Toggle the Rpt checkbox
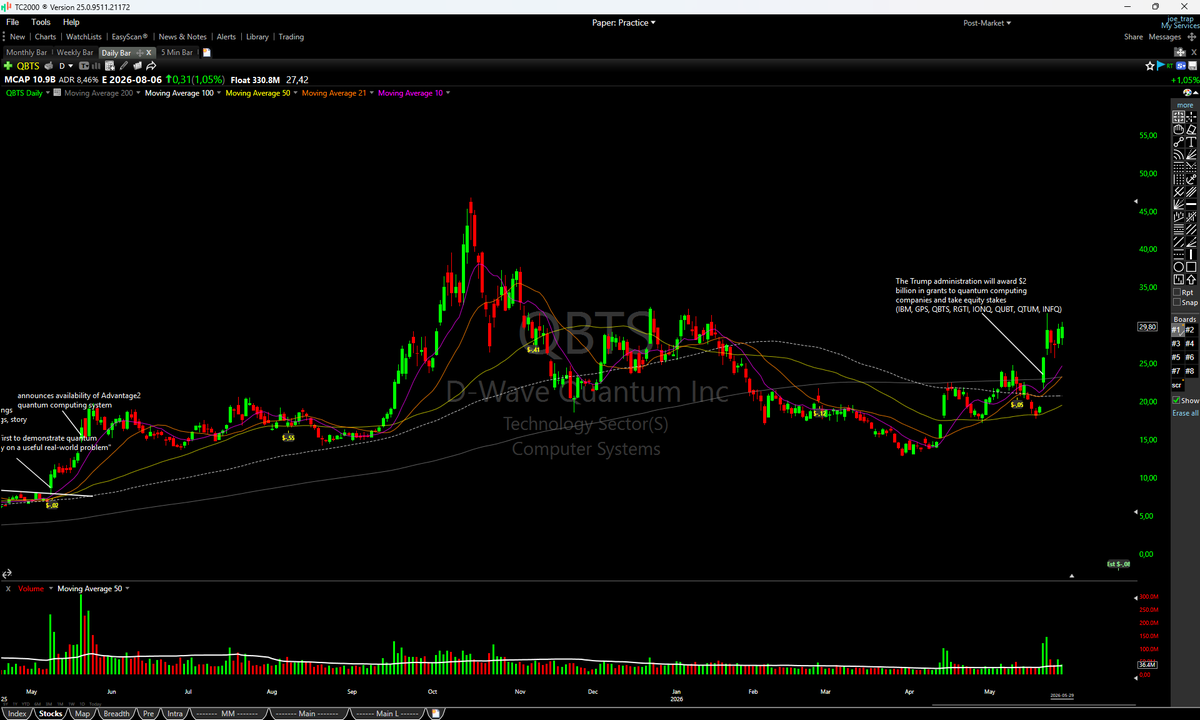1200x720 pixels. 1177,292
